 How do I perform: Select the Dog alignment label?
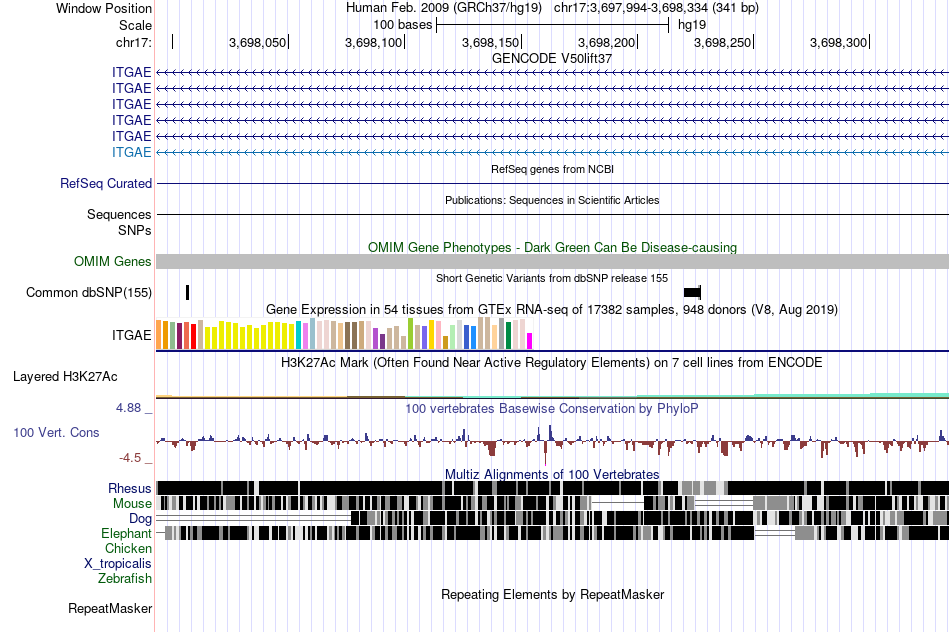click(140, 519)
